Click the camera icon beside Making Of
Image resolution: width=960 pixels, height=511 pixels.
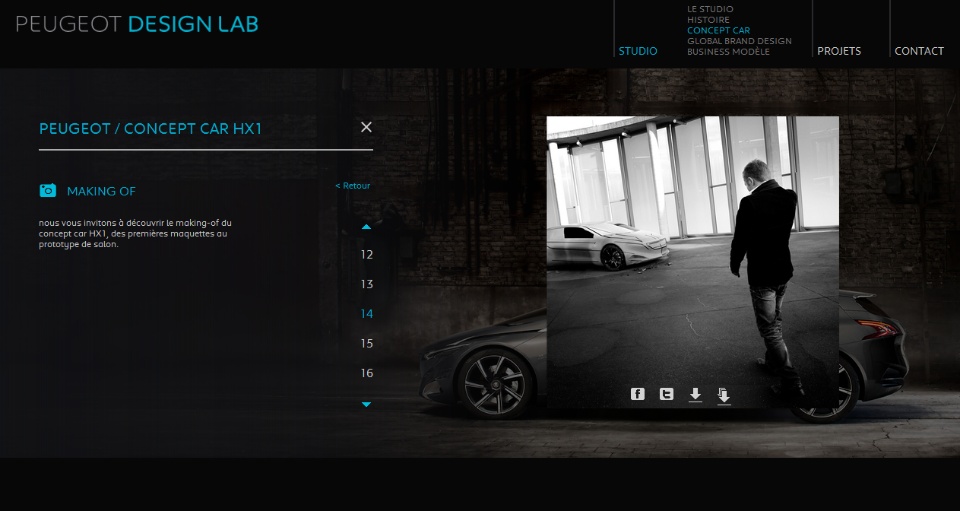point(48,190)
